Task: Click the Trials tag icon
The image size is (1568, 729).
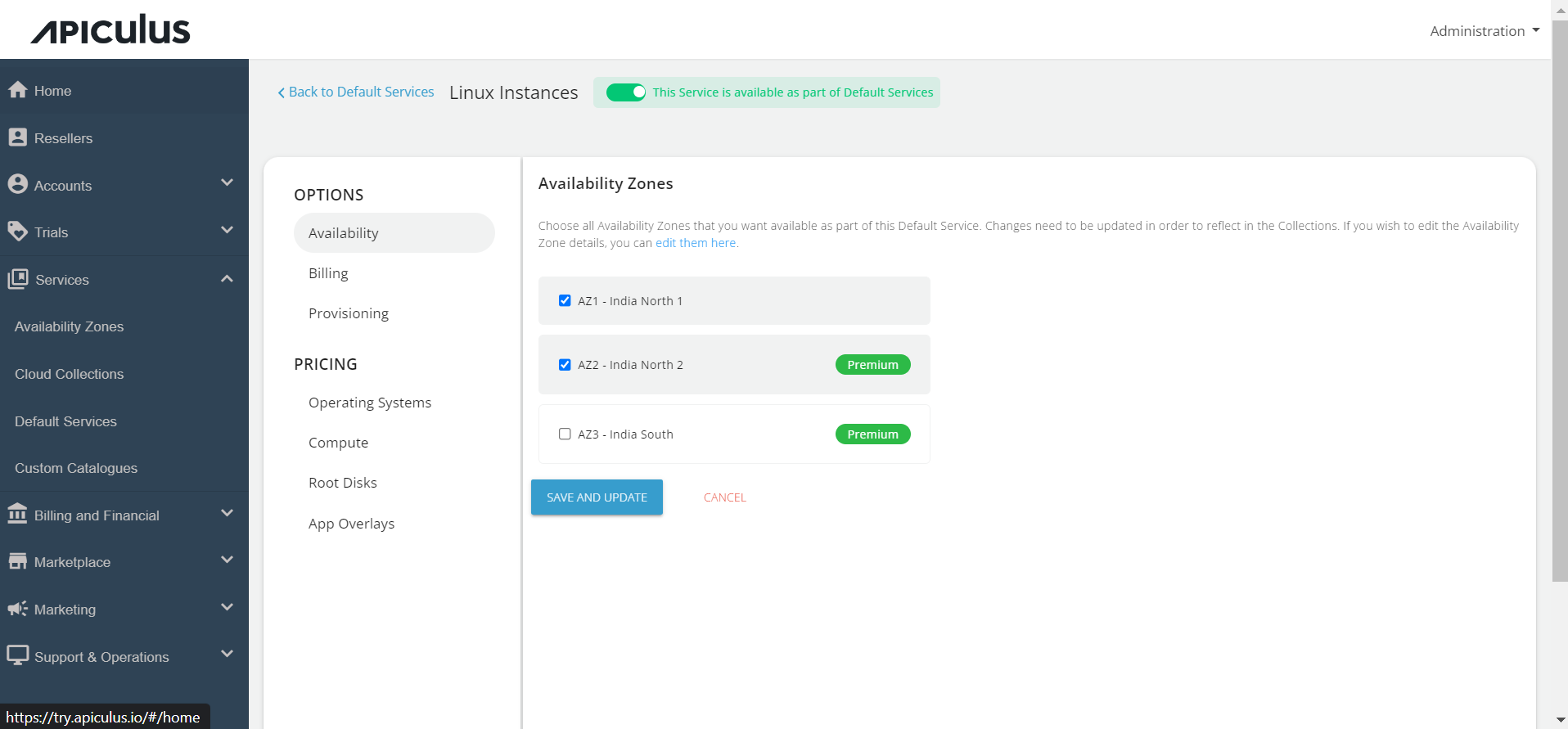Action: [18, 232]
